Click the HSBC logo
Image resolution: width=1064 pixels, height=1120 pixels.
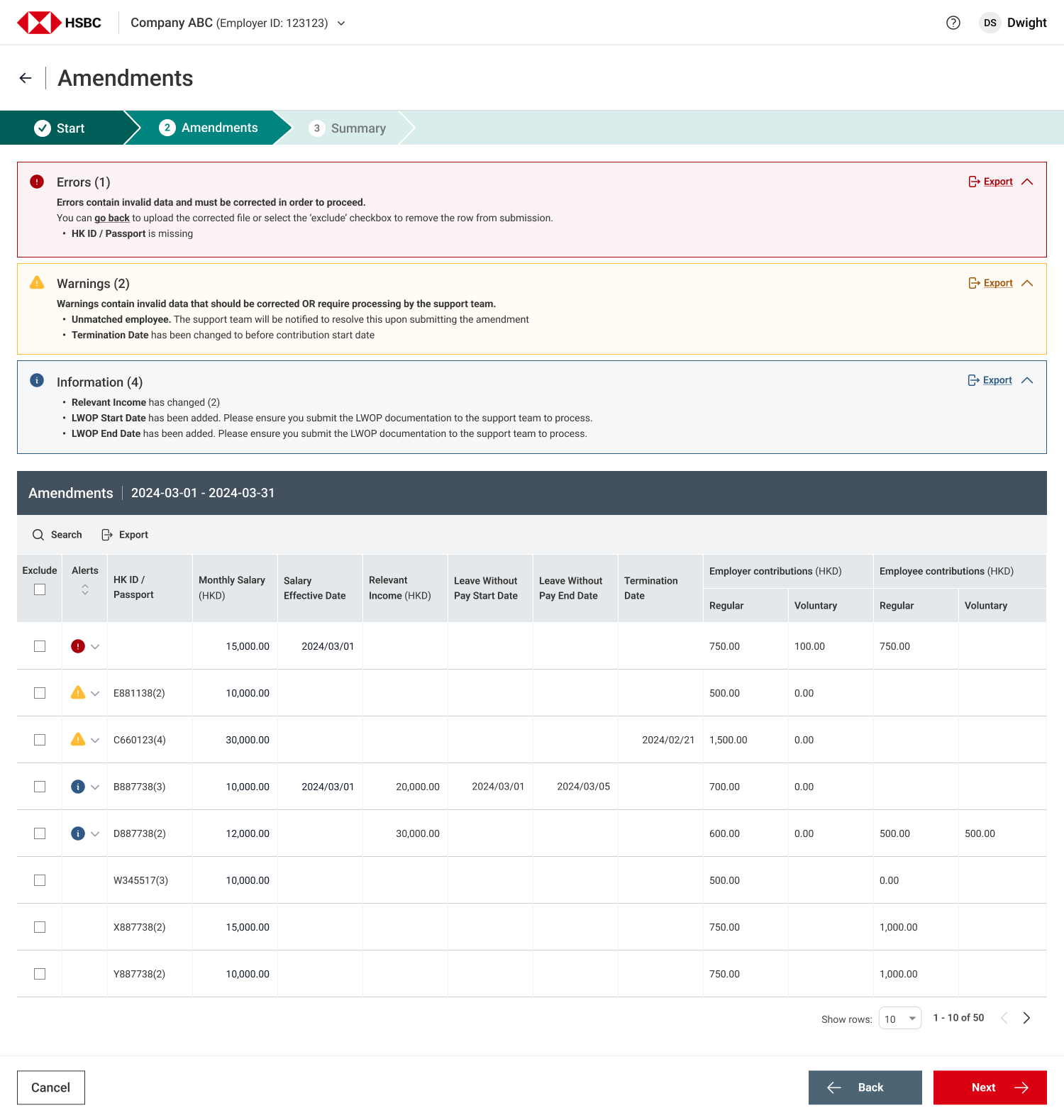coord(59,23)
